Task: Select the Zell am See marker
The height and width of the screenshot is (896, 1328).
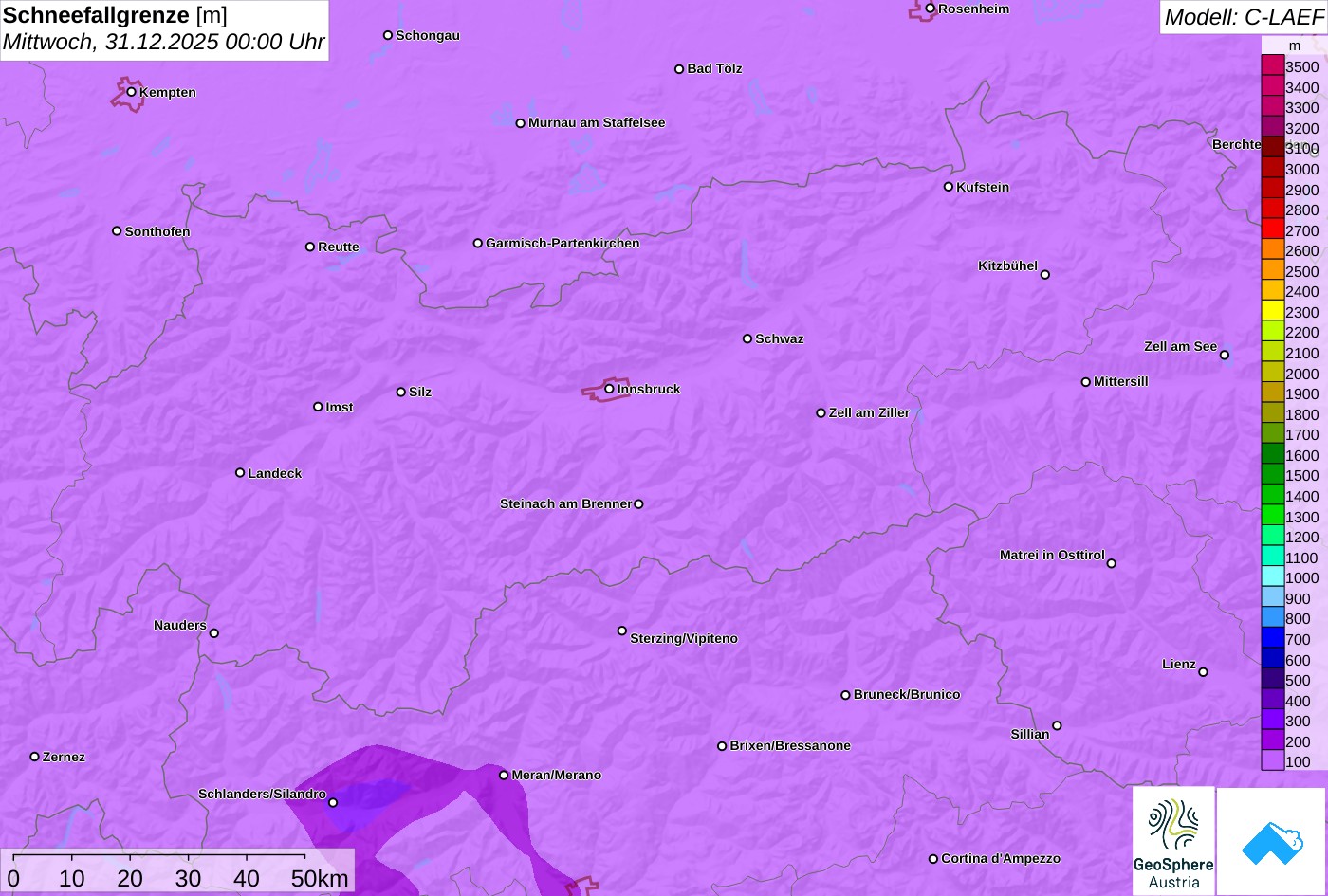Action: tap(1225, 356)
